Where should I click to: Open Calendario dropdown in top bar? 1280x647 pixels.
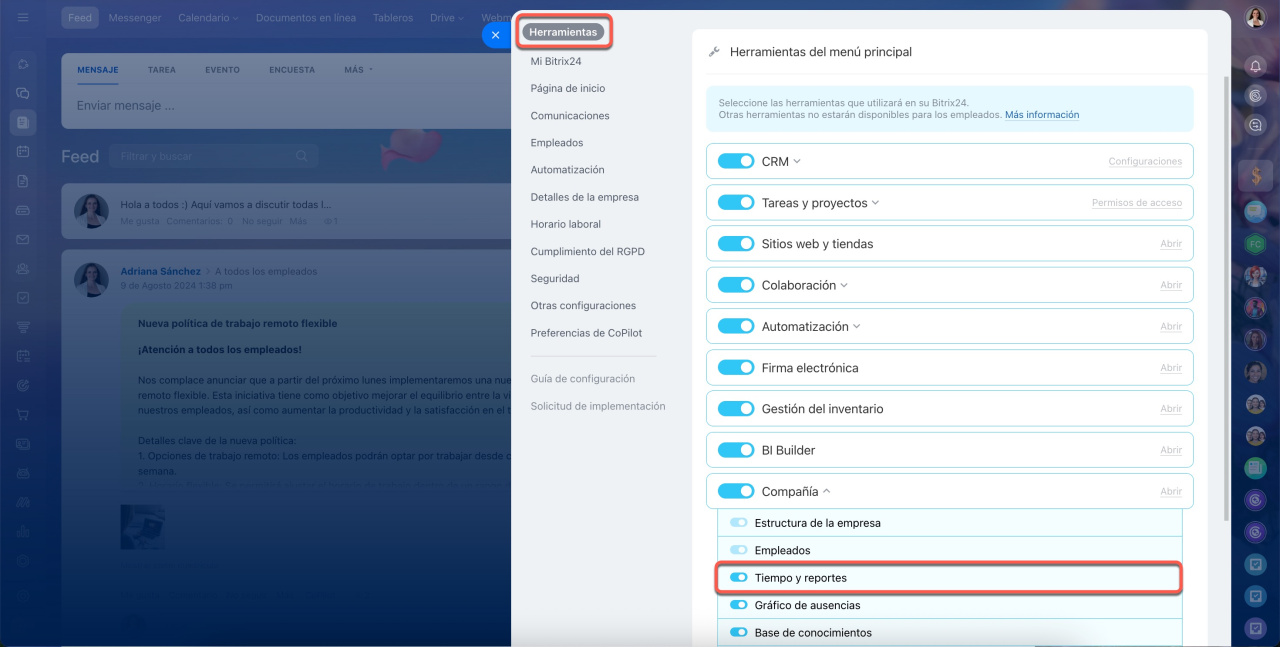[208, 18]
